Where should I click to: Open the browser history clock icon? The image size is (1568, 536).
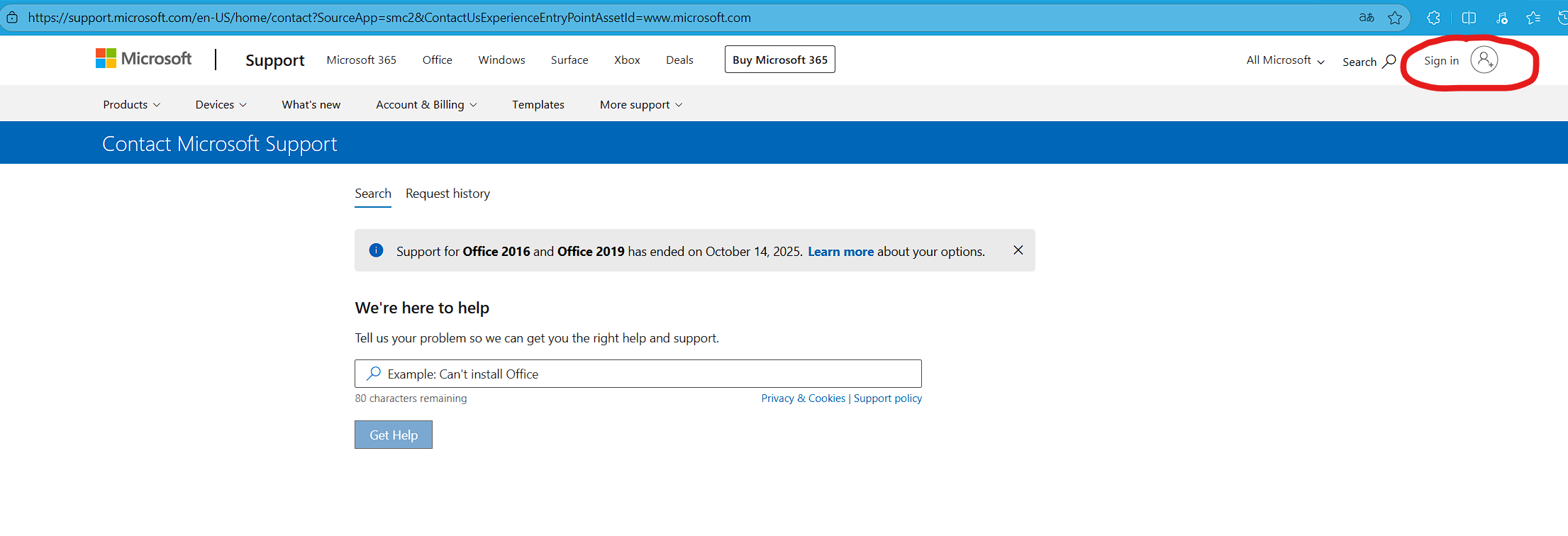1562,18
